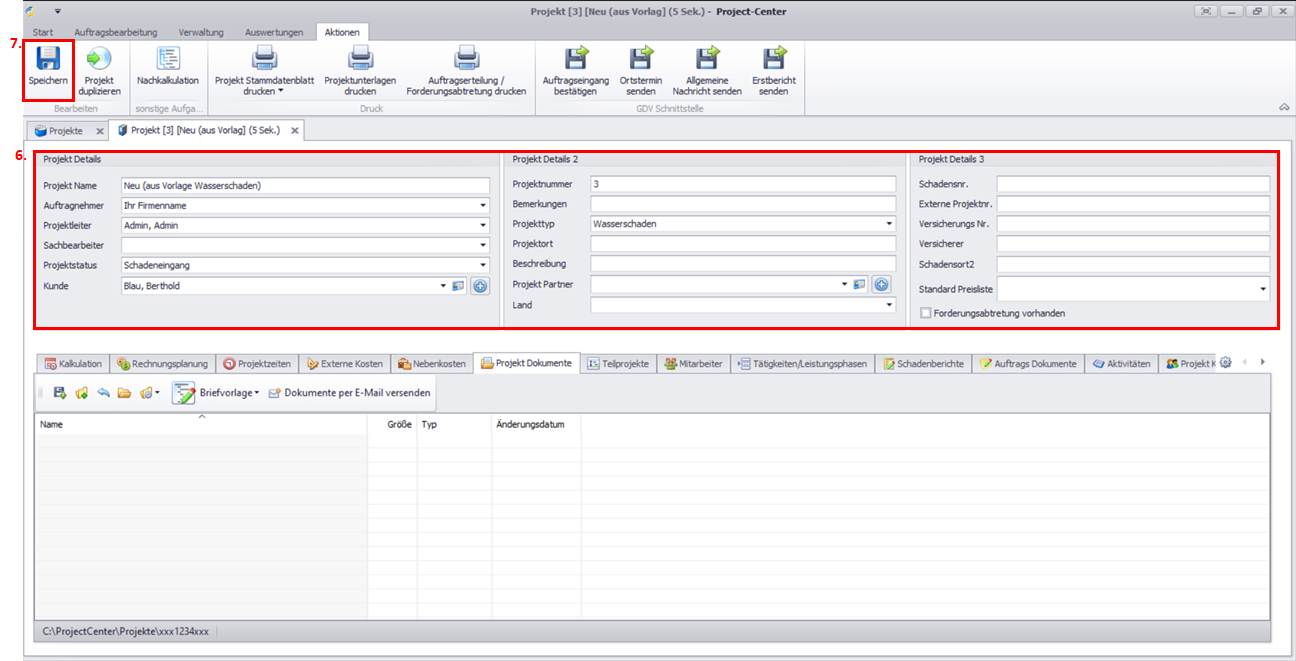
Task: Expand the Projektstatus dropdown
Action: (483, 266)
